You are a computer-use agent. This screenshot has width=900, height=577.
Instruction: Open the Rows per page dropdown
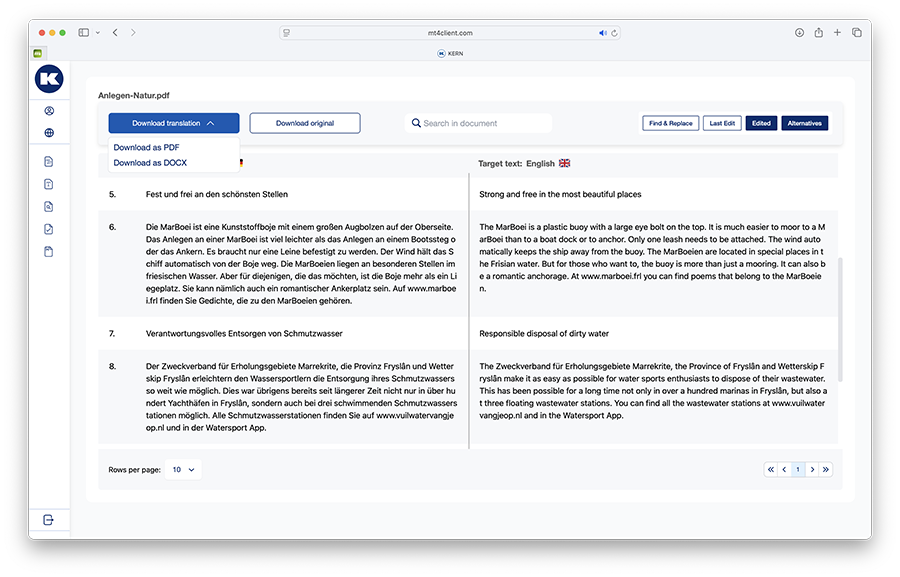click(183, 470)
